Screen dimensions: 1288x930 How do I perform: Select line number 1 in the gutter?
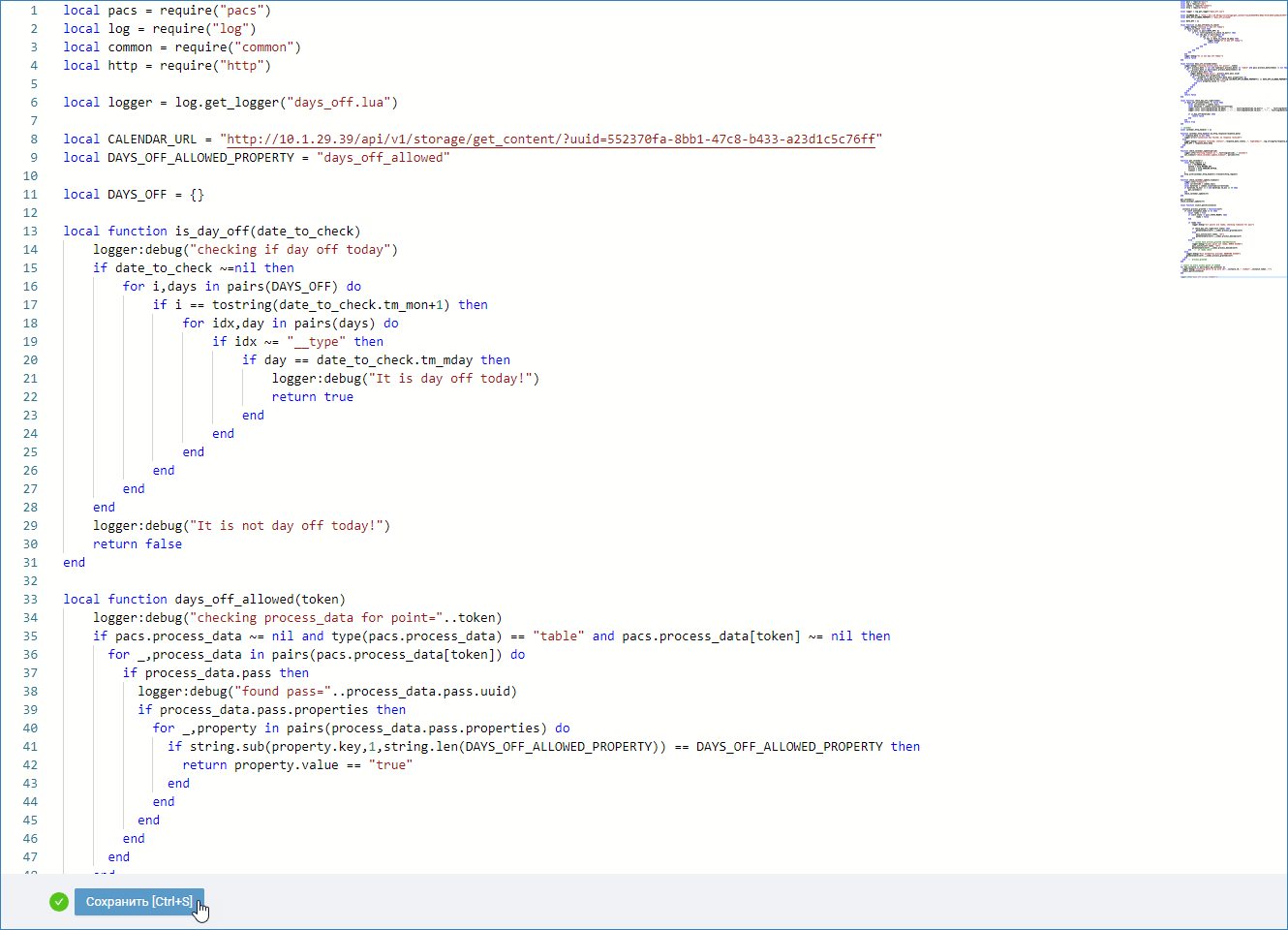pyautogui.click(x=34, y=11)
